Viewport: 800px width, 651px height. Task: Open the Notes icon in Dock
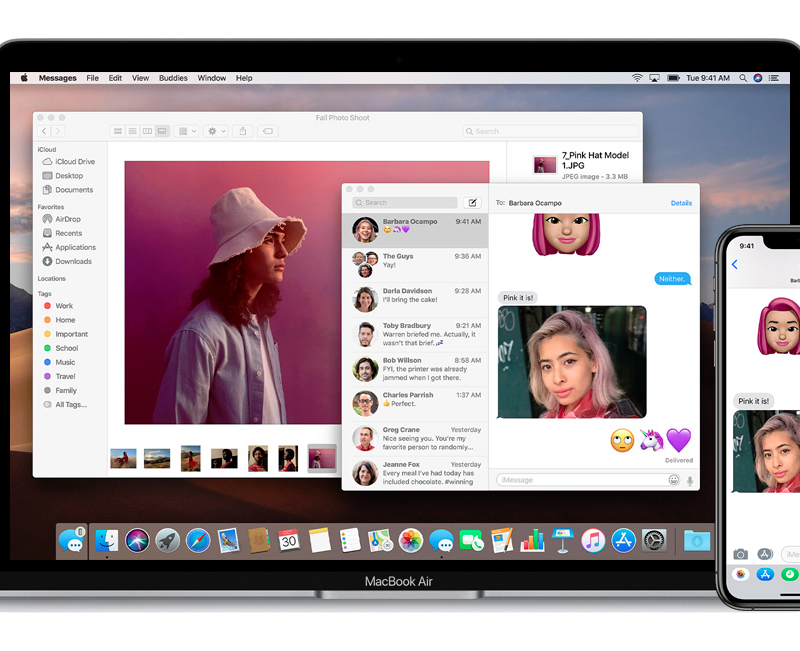(x=319, y=541)
